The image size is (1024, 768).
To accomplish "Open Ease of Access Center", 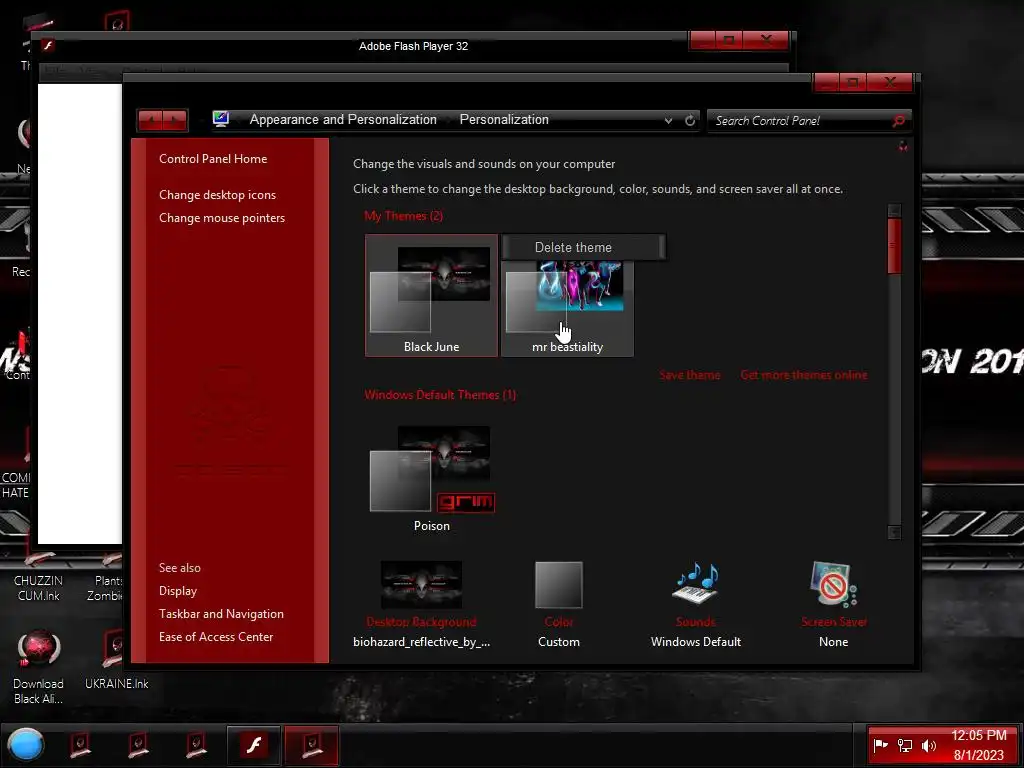I will (x=216, y=637).
